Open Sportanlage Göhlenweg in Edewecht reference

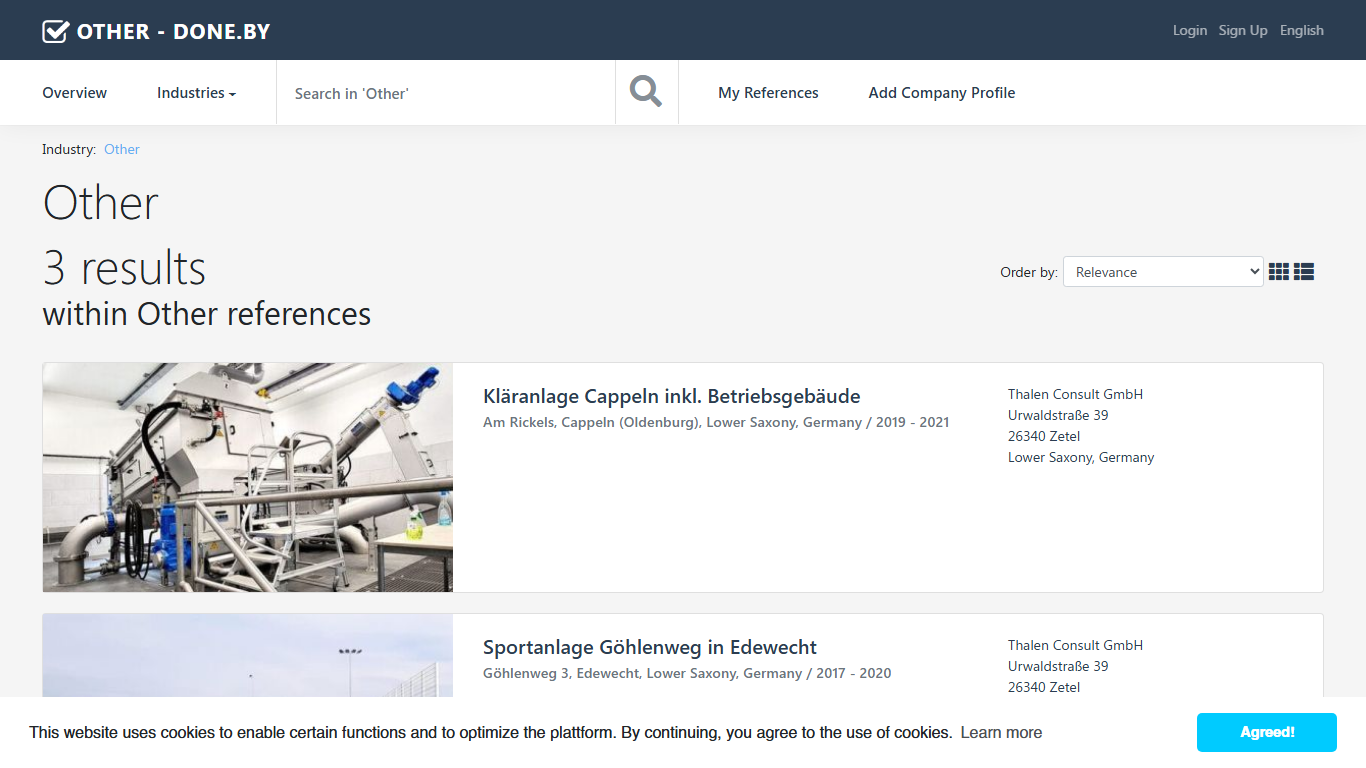tap(650, 647)
